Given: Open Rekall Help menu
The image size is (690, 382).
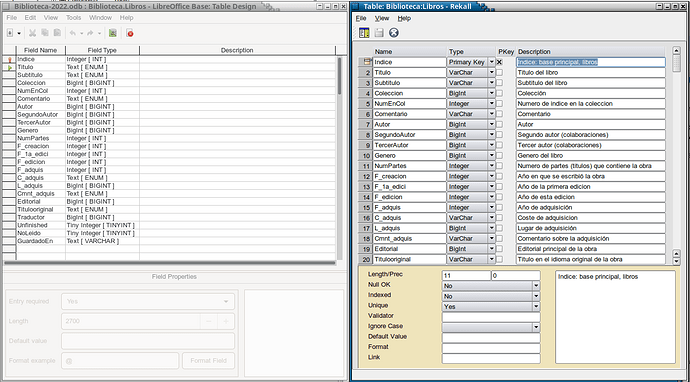Looking at the screenshot, I should (x=404, y=18).
